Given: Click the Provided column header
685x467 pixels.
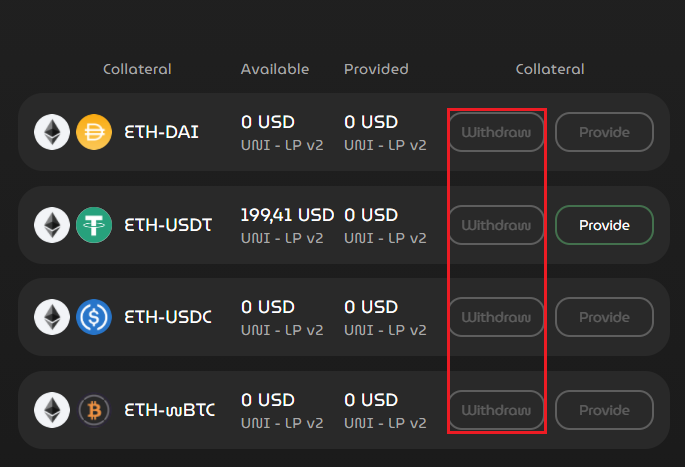Looking at the screenshot, I should [x=376, y=69].
